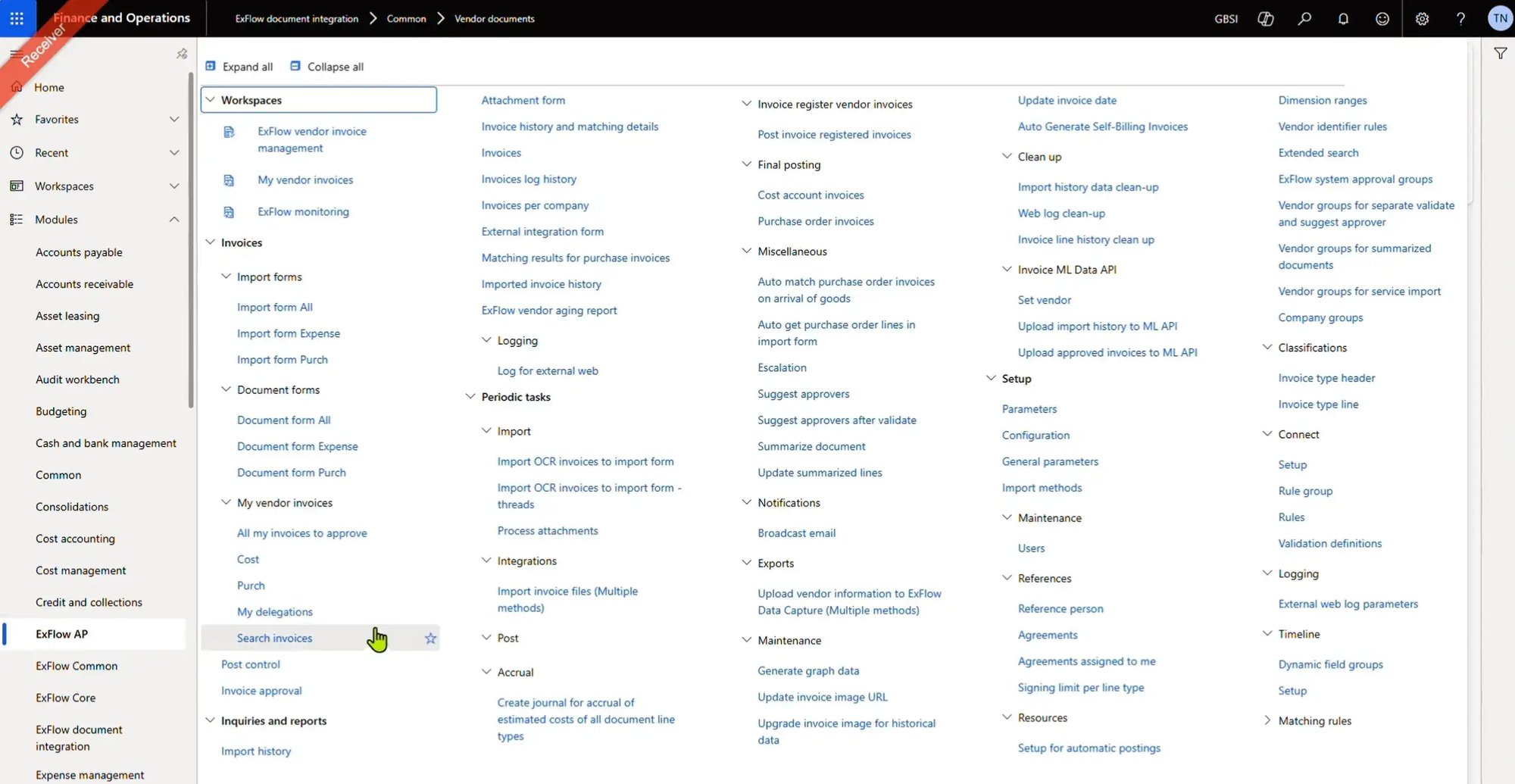Click the Modules list icon
This screenshot has width=1515, height=784.
(17, 219)
